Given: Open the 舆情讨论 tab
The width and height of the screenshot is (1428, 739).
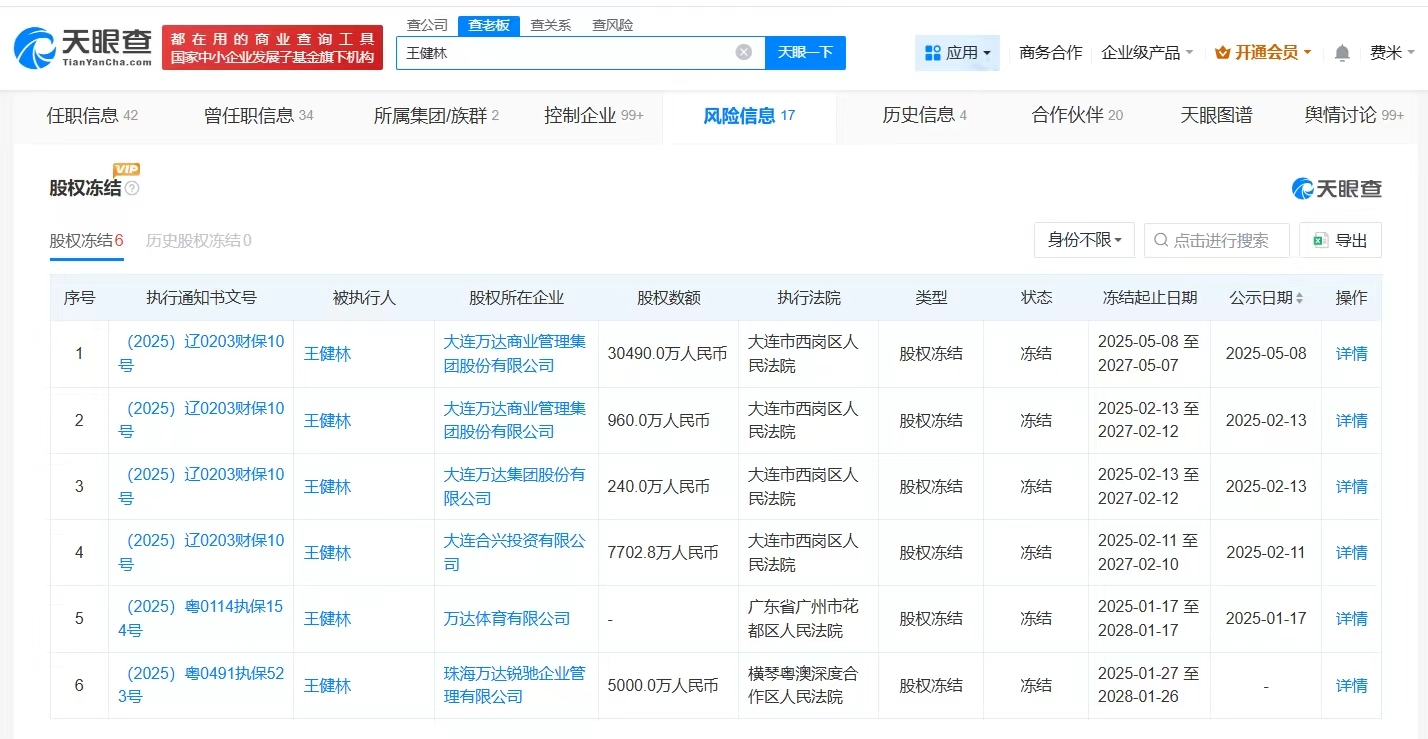Looking at the screenshot, I should tap(1354, 115).
